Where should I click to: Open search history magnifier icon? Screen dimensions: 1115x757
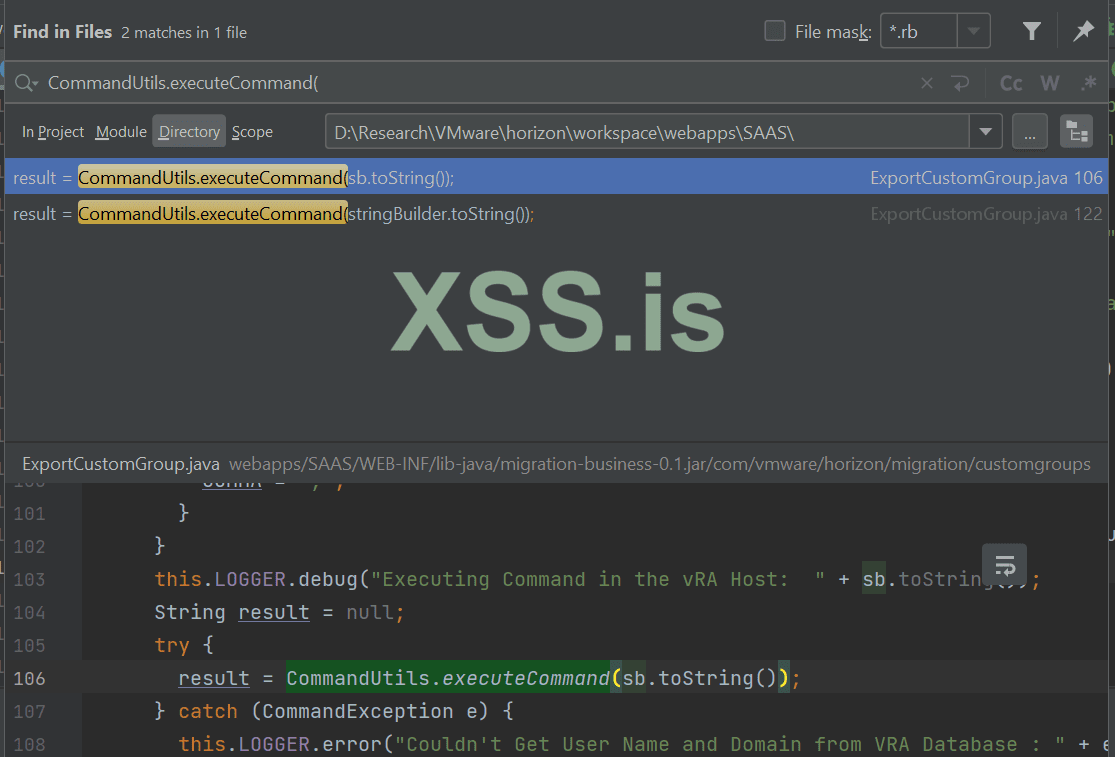[26, 83]
